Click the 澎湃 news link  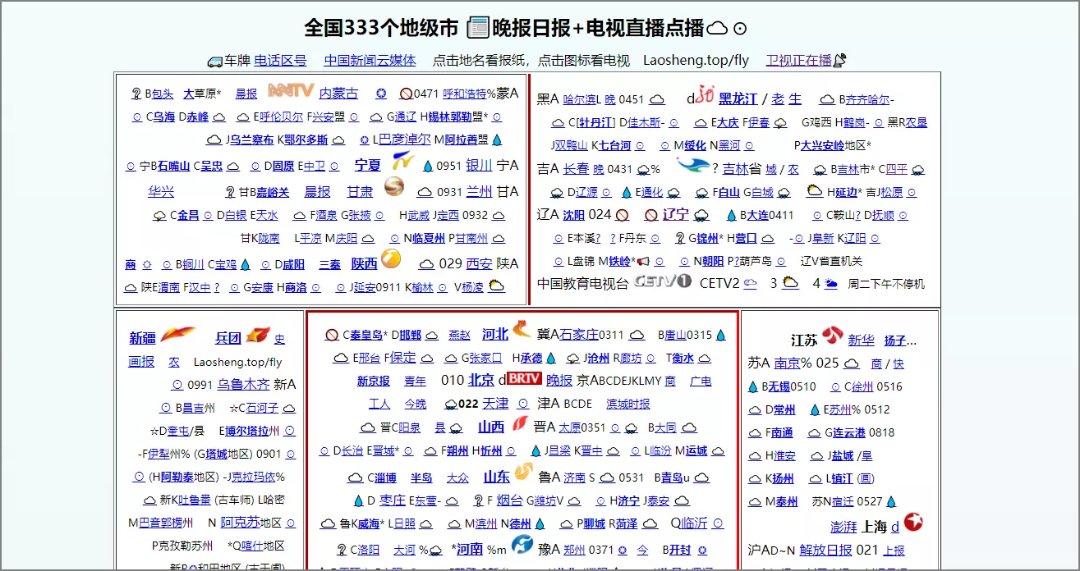[843, 528]
